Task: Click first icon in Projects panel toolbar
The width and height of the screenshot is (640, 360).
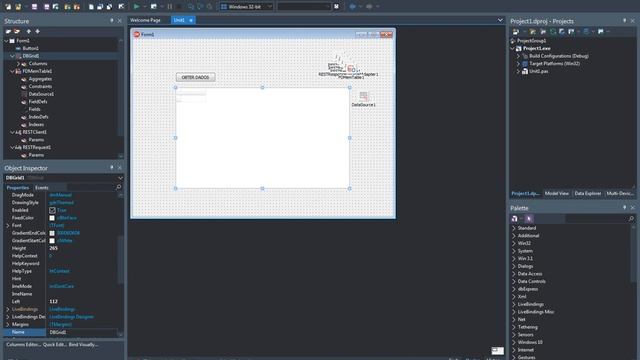Action: 516,31
